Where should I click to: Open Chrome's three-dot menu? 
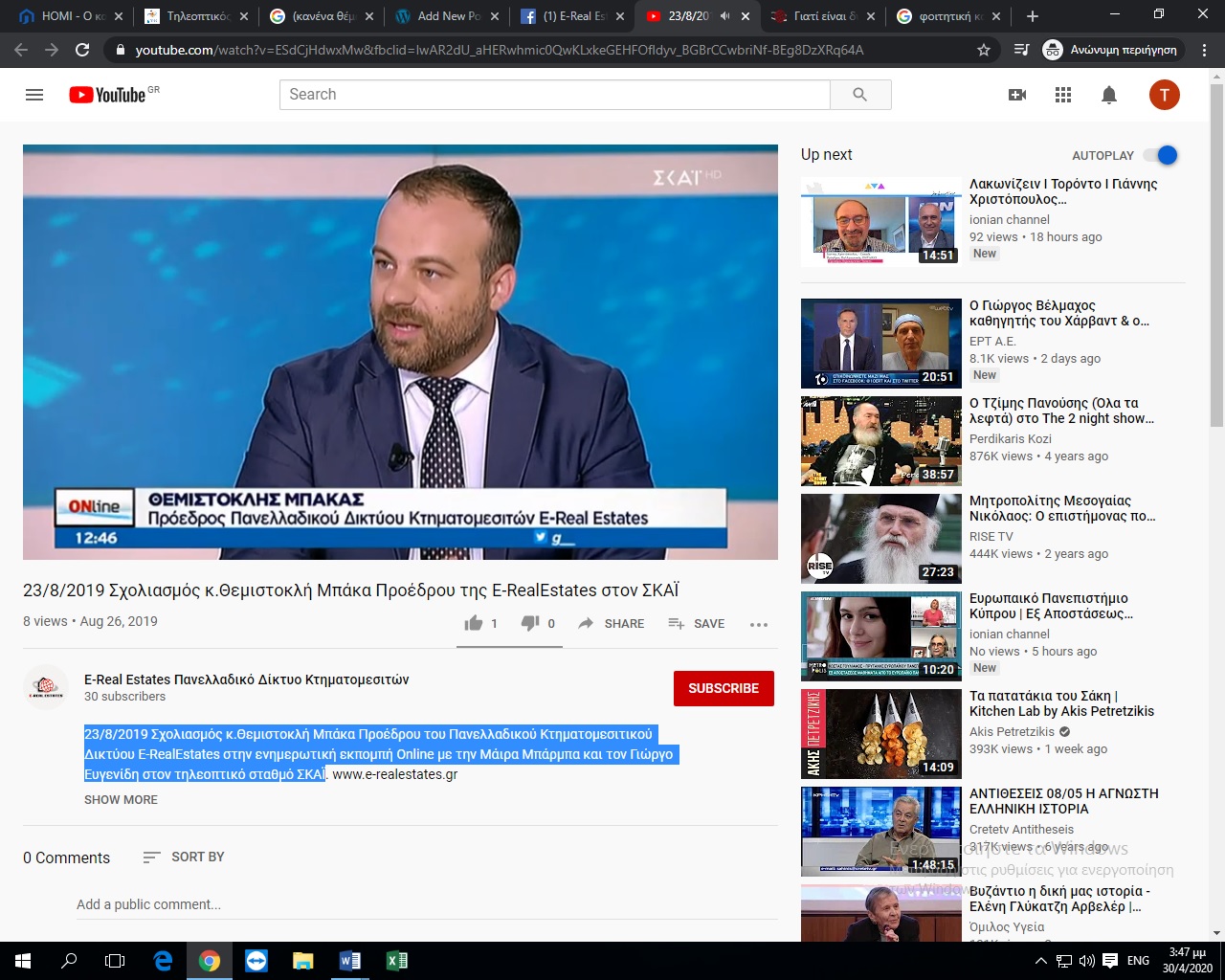click(x=1205, y=50)
